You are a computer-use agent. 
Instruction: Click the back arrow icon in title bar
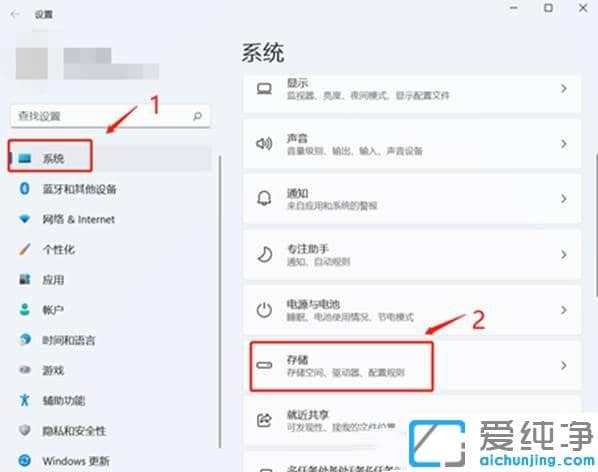pyautogui.click(x=15, y=14)
